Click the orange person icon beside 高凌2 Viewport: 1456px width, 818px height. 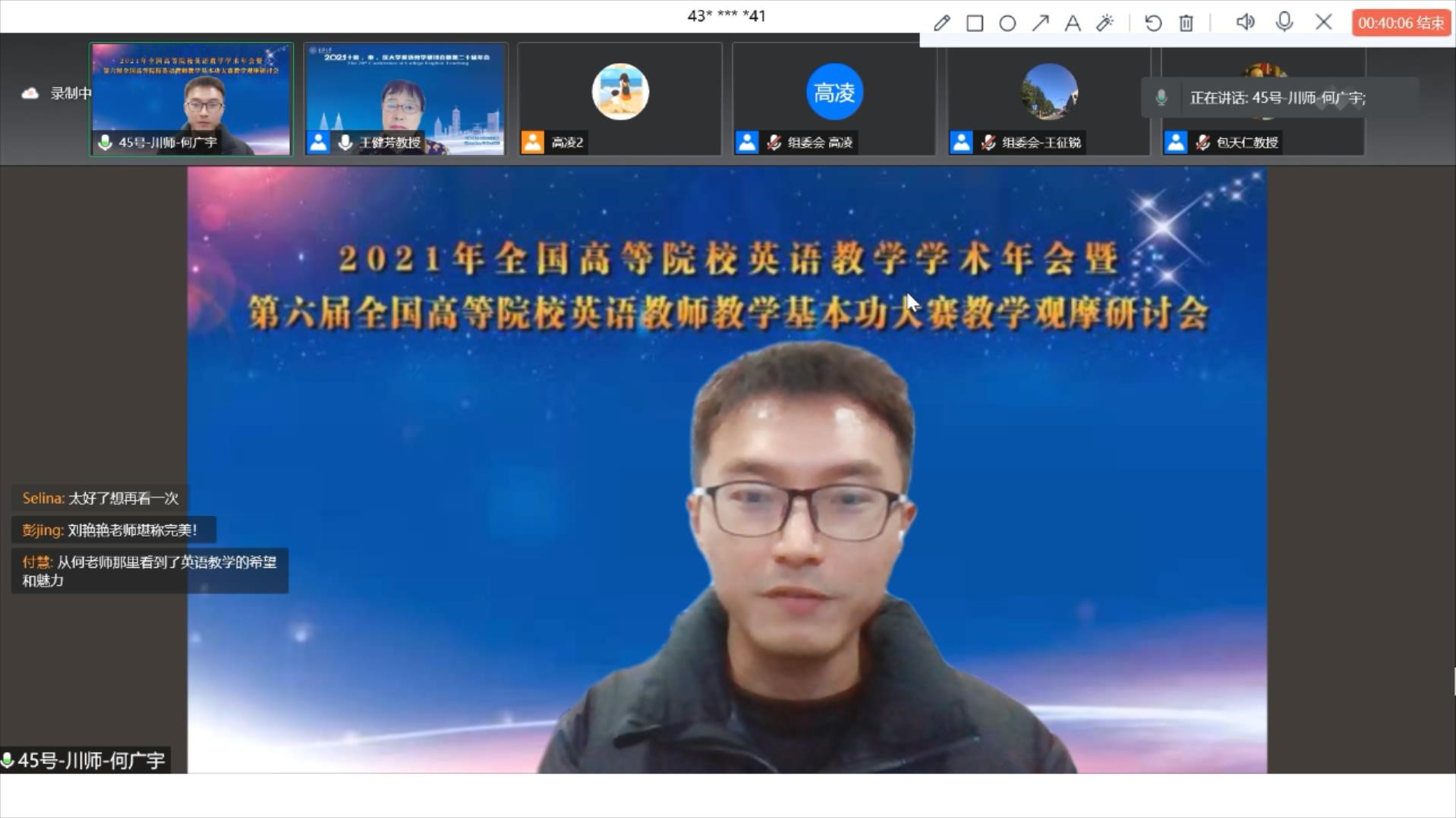(533, 143)
